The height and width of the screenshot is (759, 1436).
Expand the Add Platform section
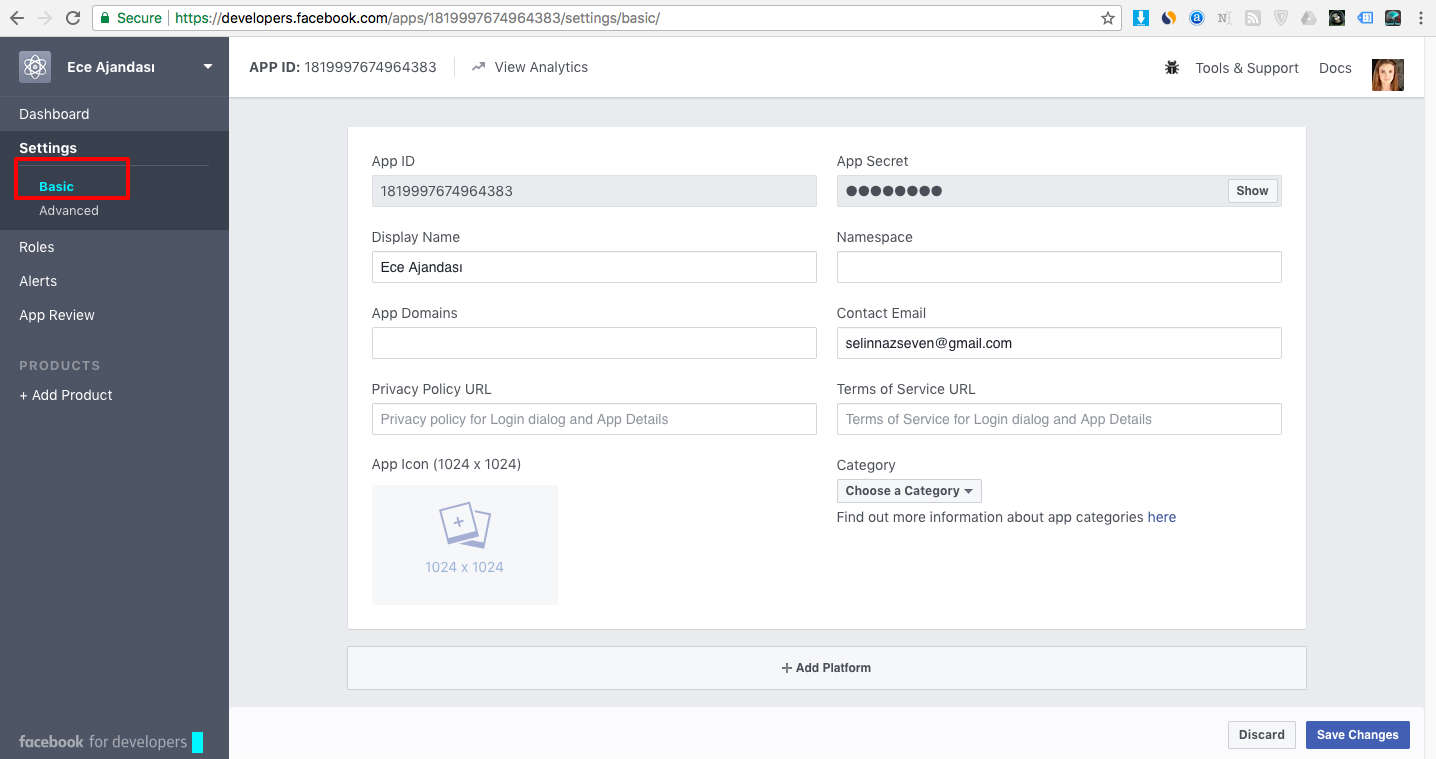coord(826,668)
